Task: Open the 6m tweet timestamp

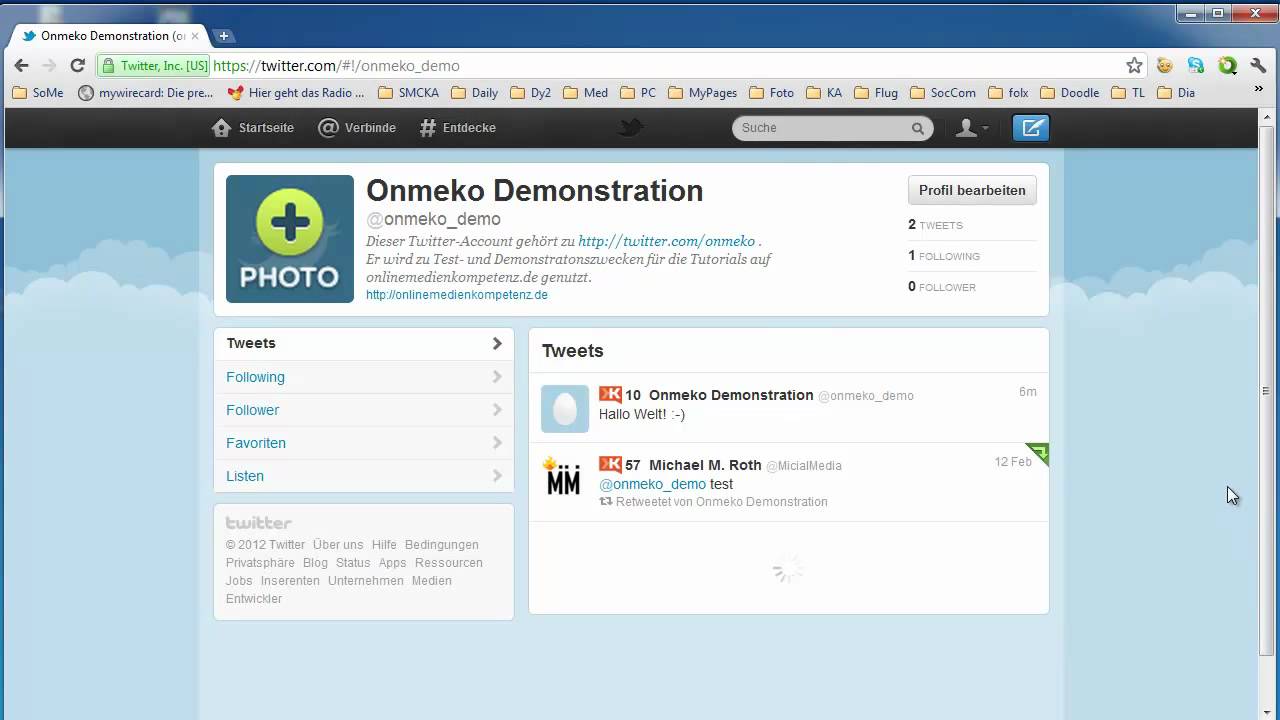Action: 1028,392
